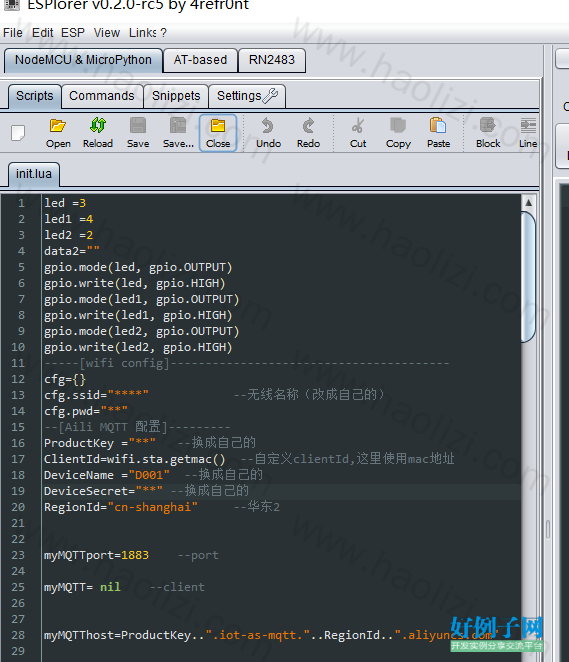Click line number 10 in the gutter

pyautogui.click(x=18, y=347)
